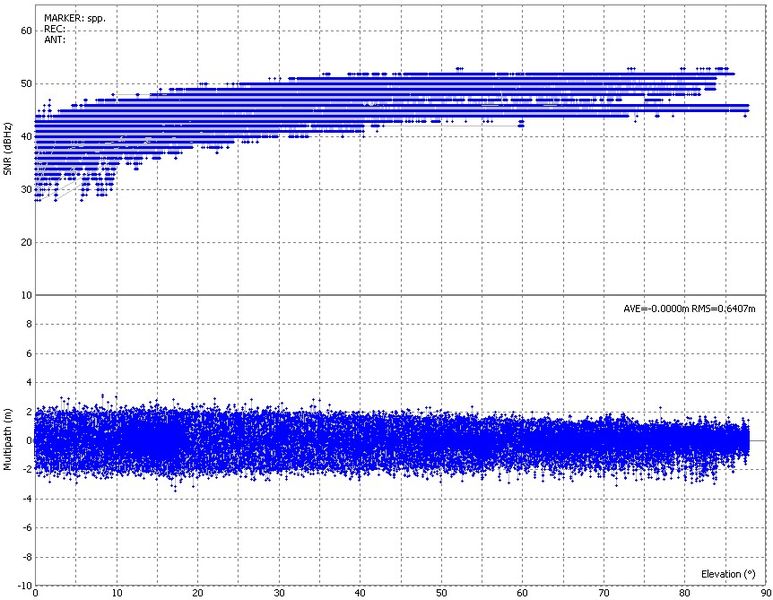773x600 pixels.
Task: Click the -10 tick on Multipath axis
Action: [x=23, y=585]
